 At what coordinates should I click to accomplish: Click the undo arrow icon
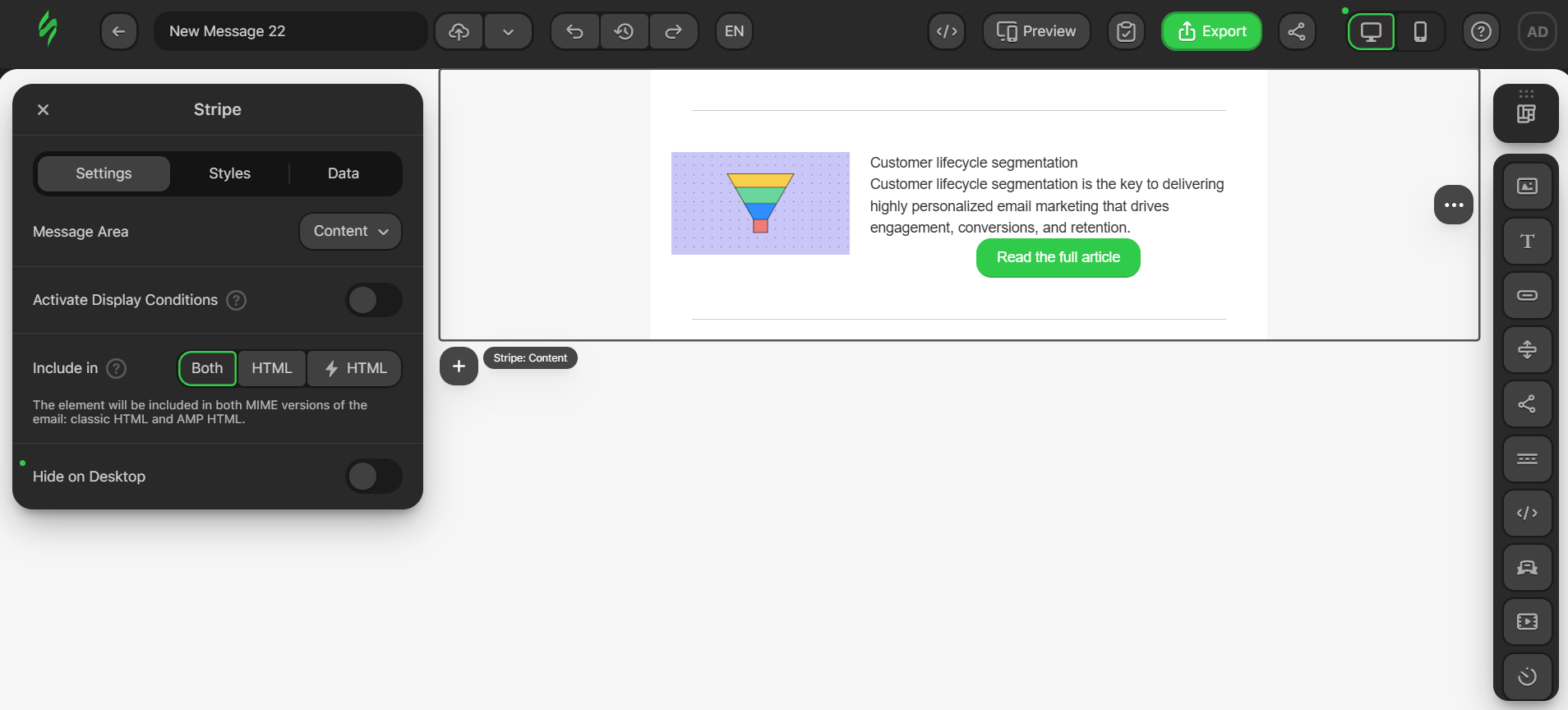pyautogui.click(x=574, y=31)
